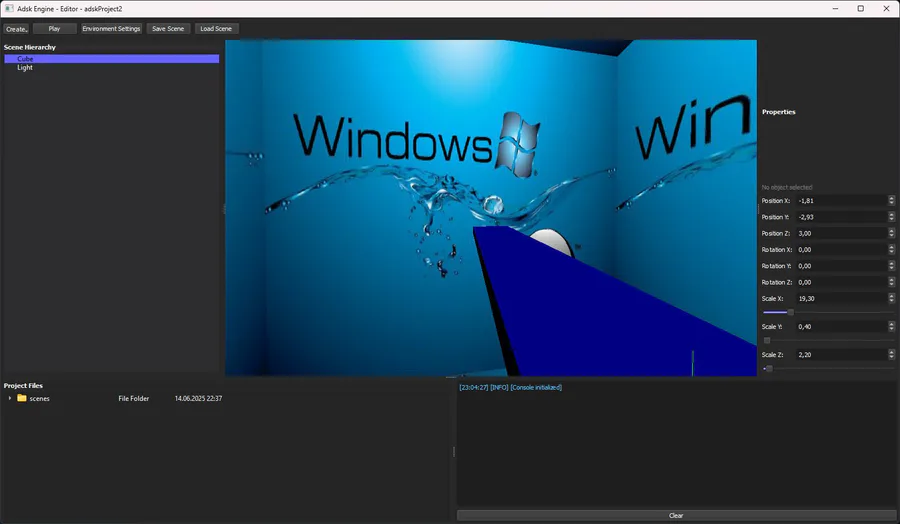This screenshot has height=524, width=900.
Task: Click Rotation Z spinner arrows
Action: [891, 282]
